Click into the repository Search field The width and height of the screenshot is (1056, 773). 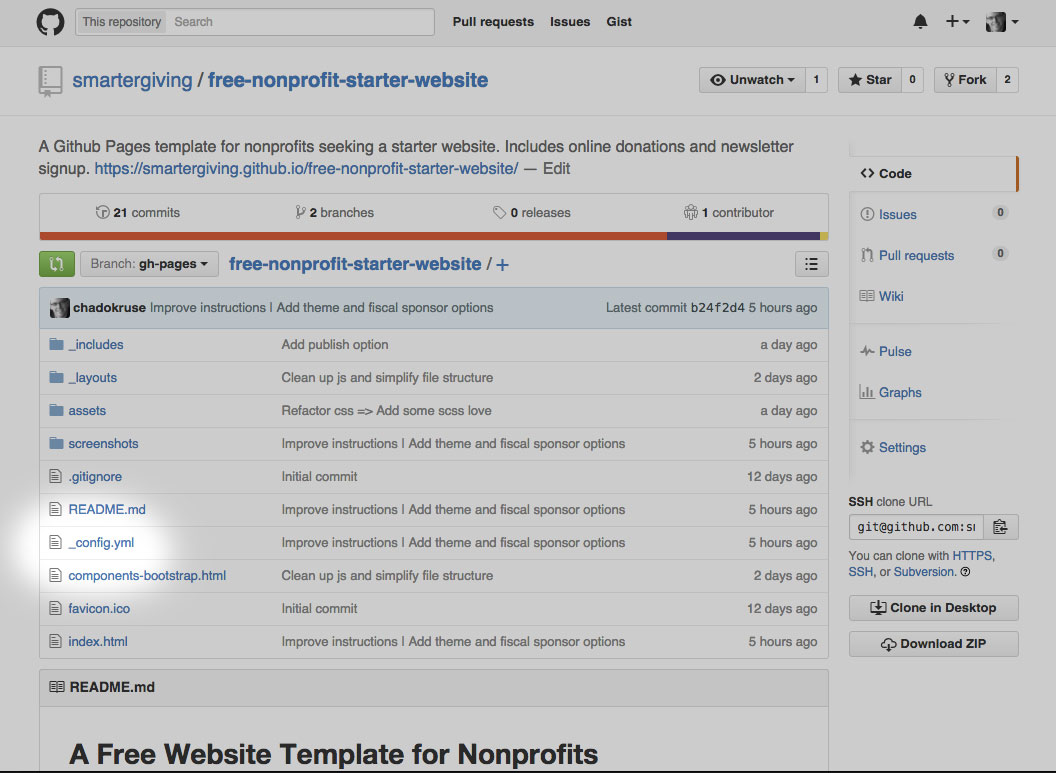300,22
